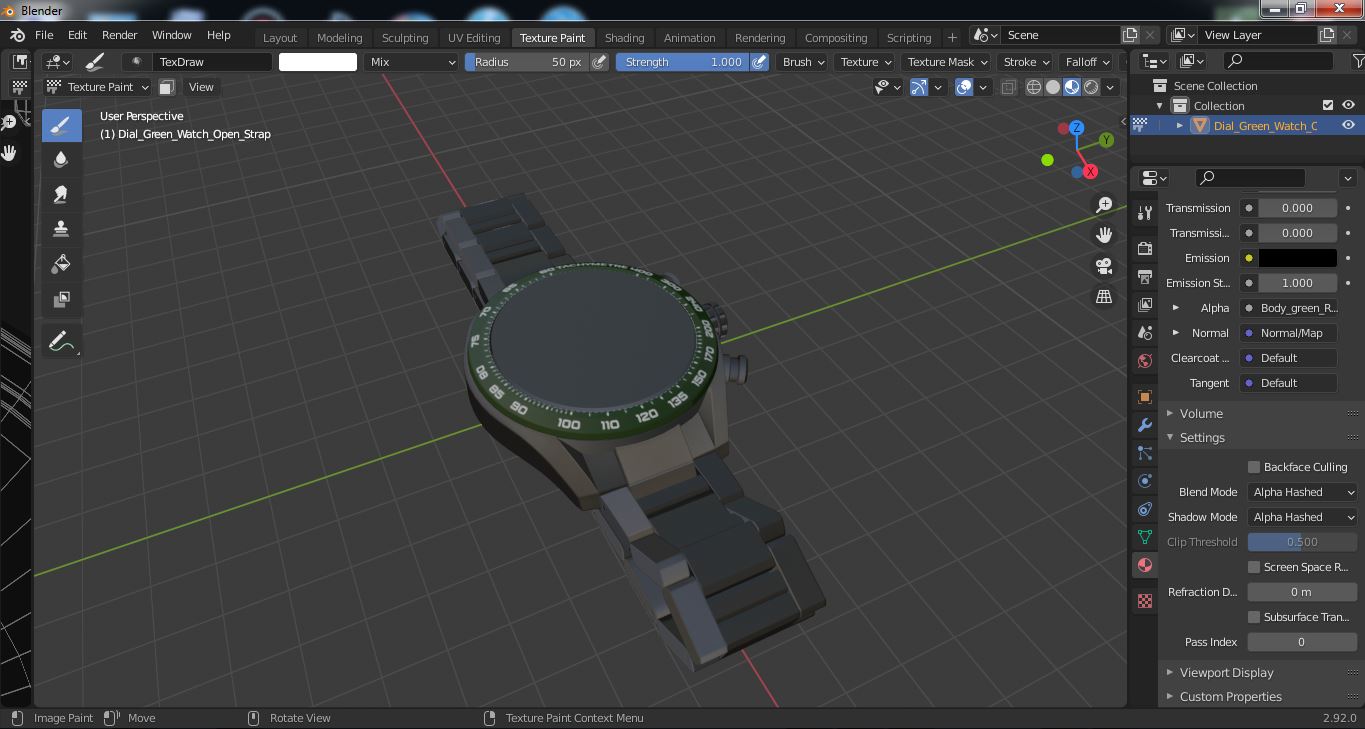Open the Physics properties tab
Screen dimensions: 1365x729
pos(1145,481)
